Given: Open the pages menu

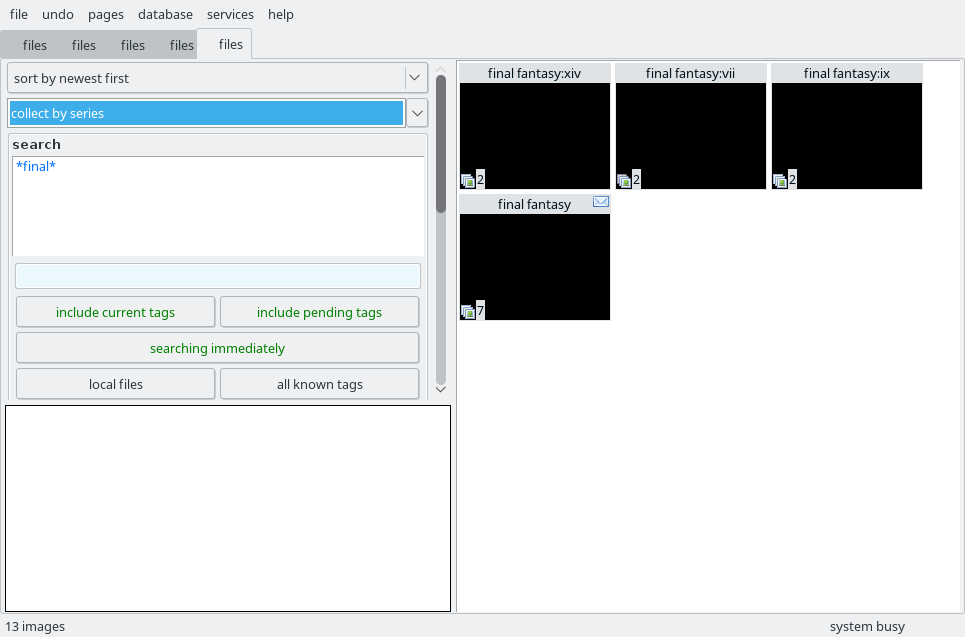Looking at the screenshot, I should [x=106, y=14].
